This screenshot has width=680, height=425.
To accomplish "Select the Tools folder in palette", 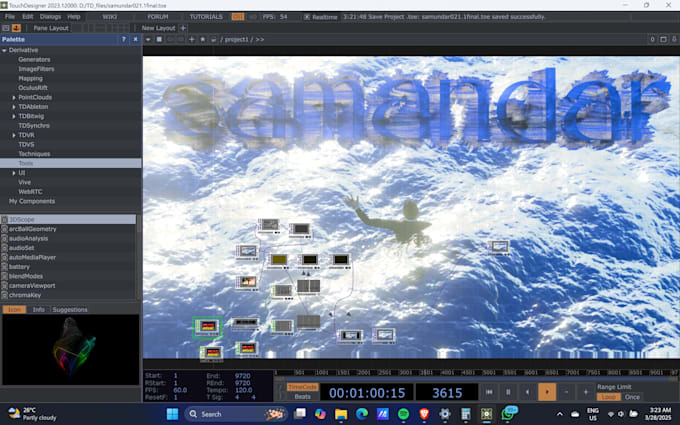I will [71, 163].
